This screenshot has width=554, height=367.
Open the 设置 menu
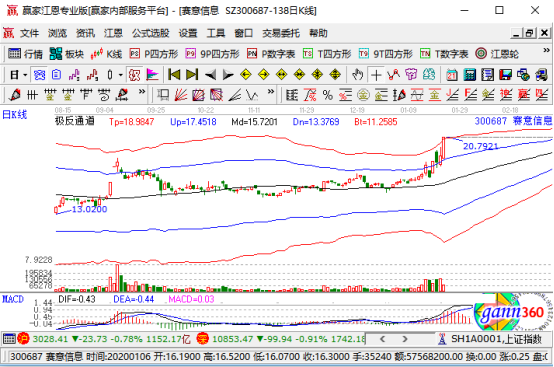188,33
